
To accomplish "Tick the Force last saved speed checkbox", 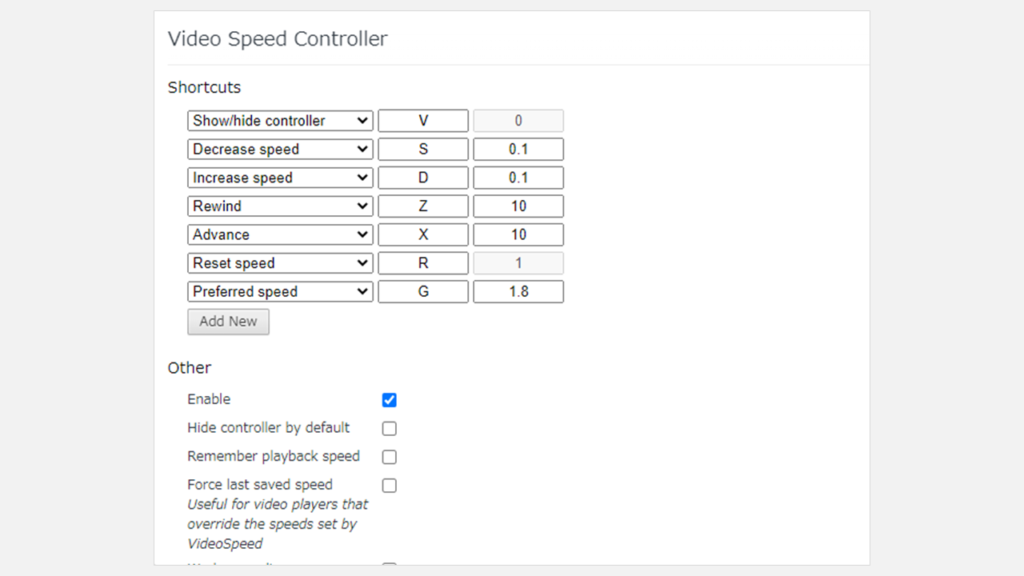I will (x=389, y=486).
